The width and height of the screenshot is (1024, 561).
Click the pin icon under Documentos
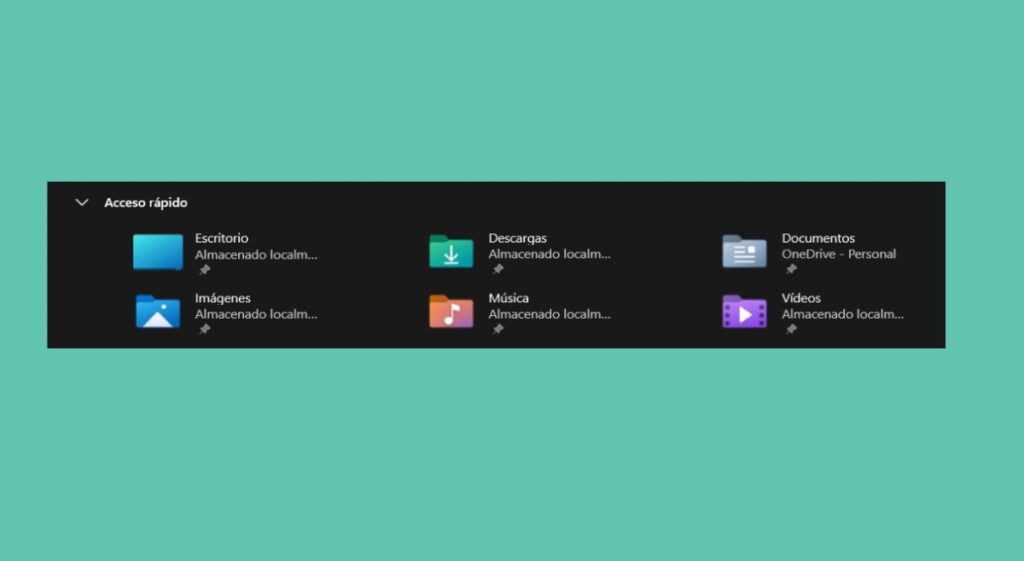[791, 270]
